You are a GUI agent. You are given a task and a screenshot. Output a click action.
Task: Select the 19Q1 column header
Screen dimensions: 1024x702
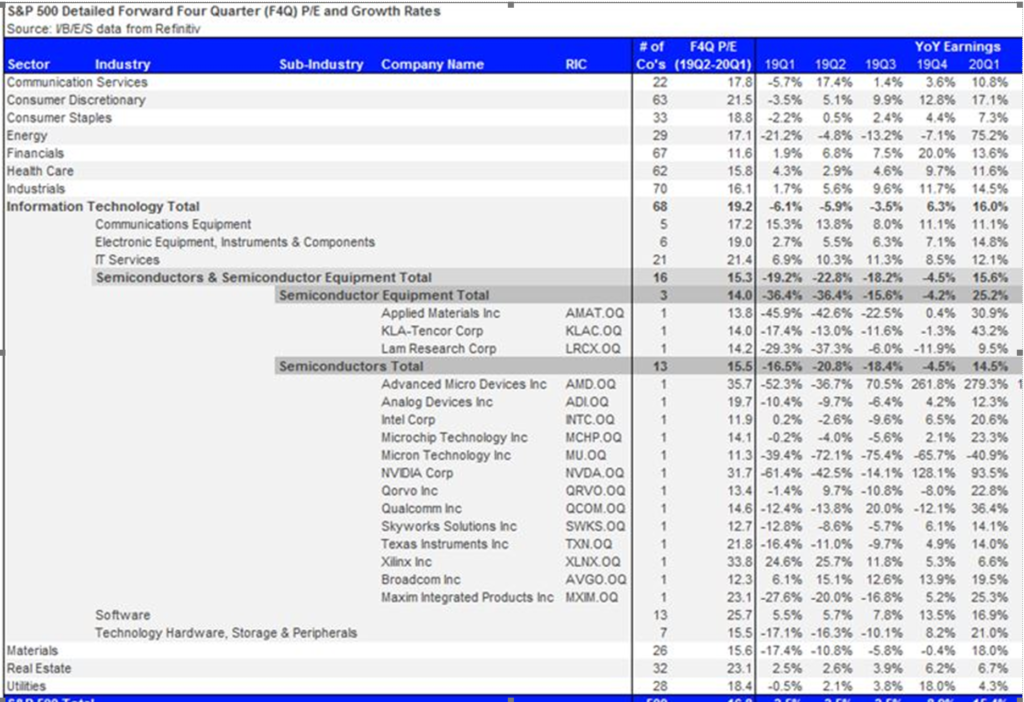pyautogui.click(x=781, y=64)
